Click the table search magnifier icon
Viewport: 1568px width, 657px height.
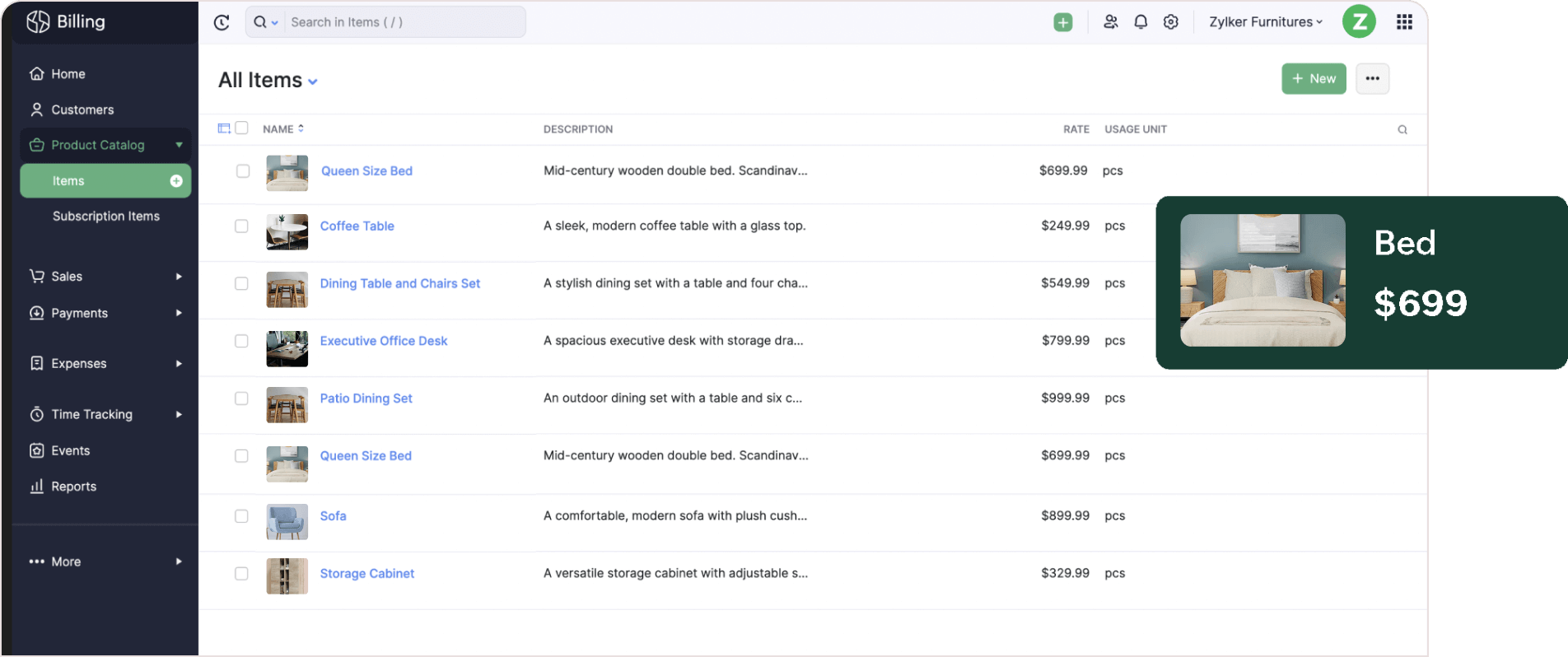[1402, 129]
